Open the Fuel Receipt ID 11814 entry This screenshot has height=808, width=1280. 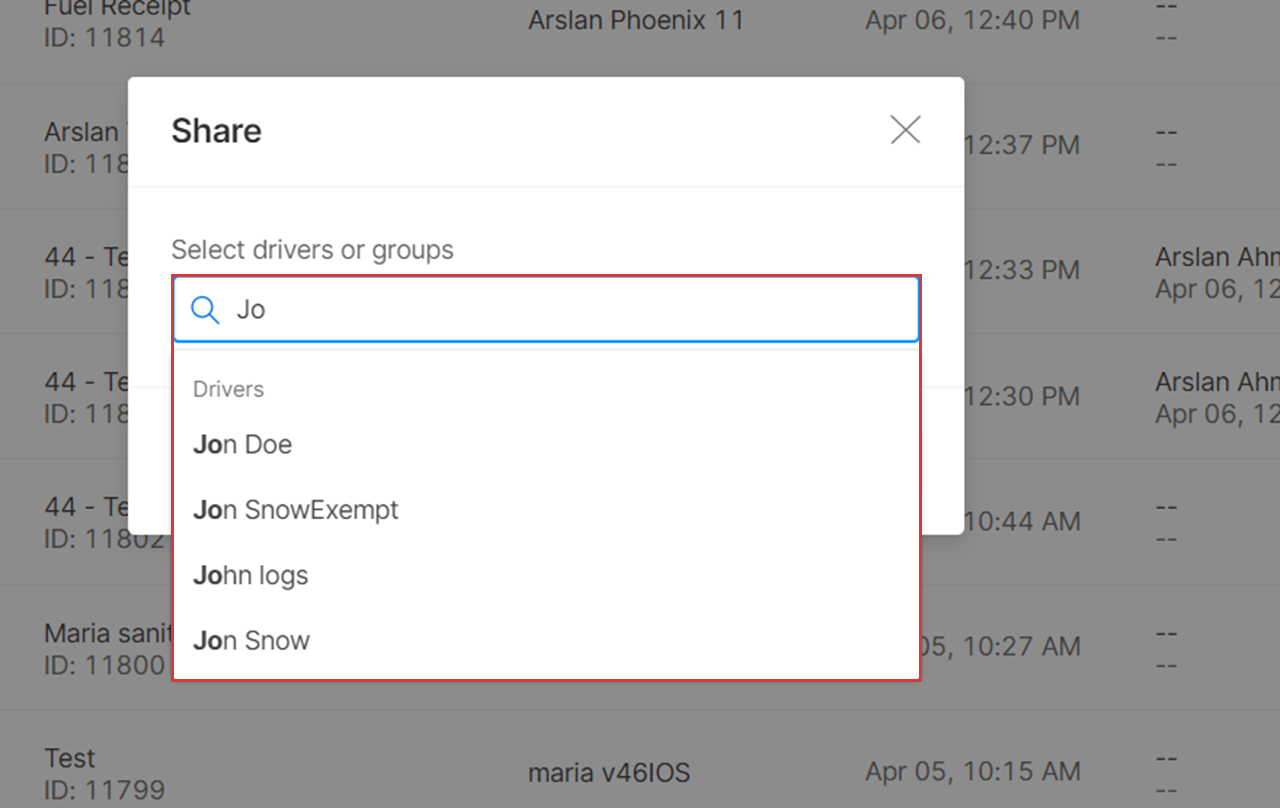click(x=118, y=22)
